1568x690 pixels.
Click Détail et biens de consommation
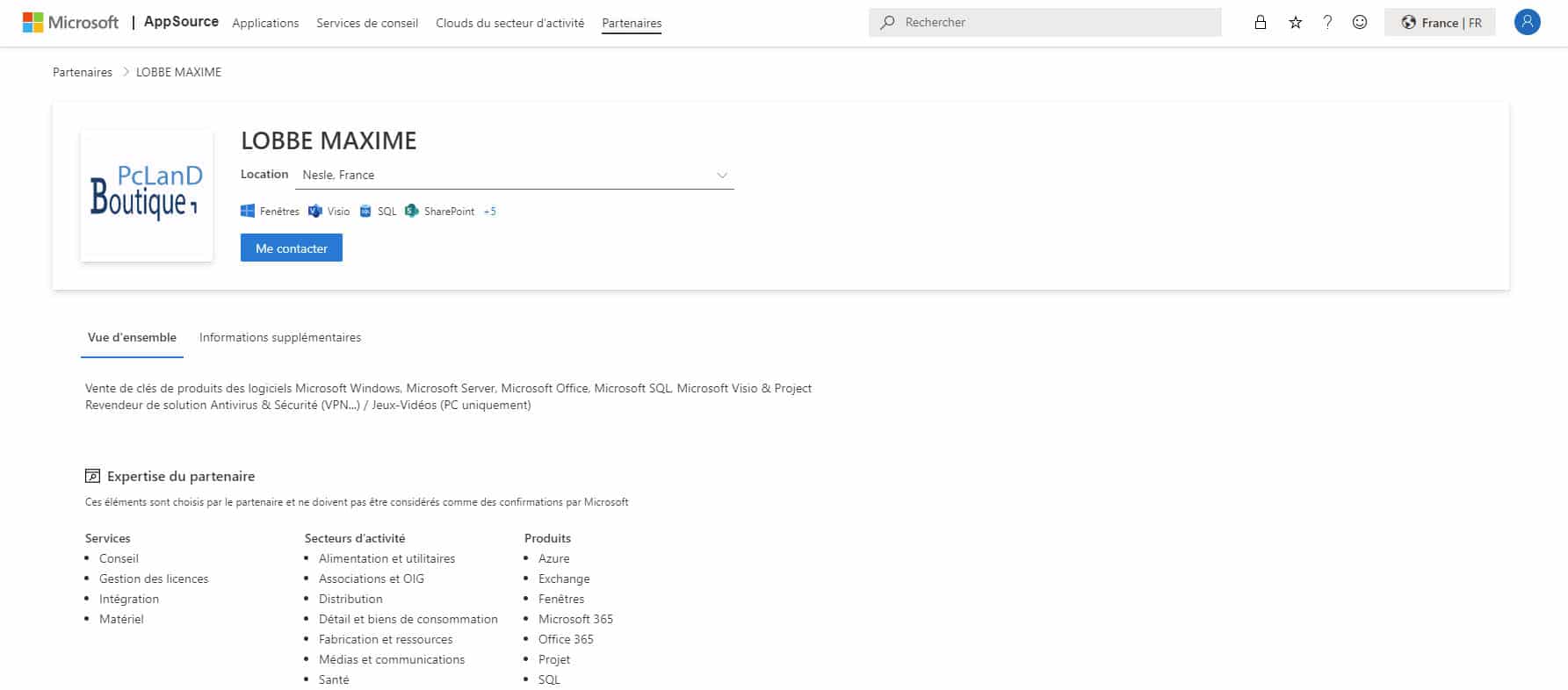408,619
